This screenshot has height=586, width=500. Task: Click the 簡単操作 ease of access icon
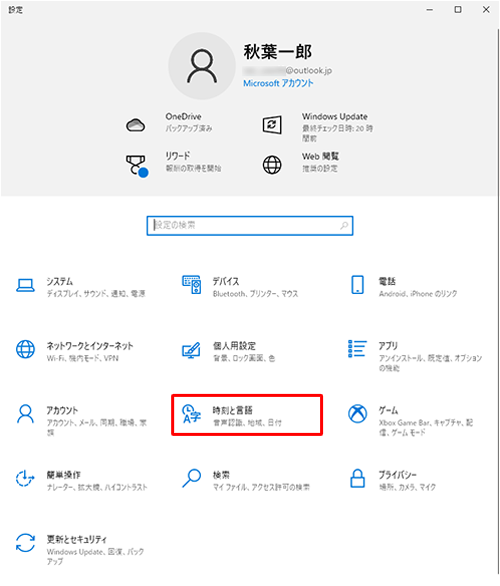(25, 478)
